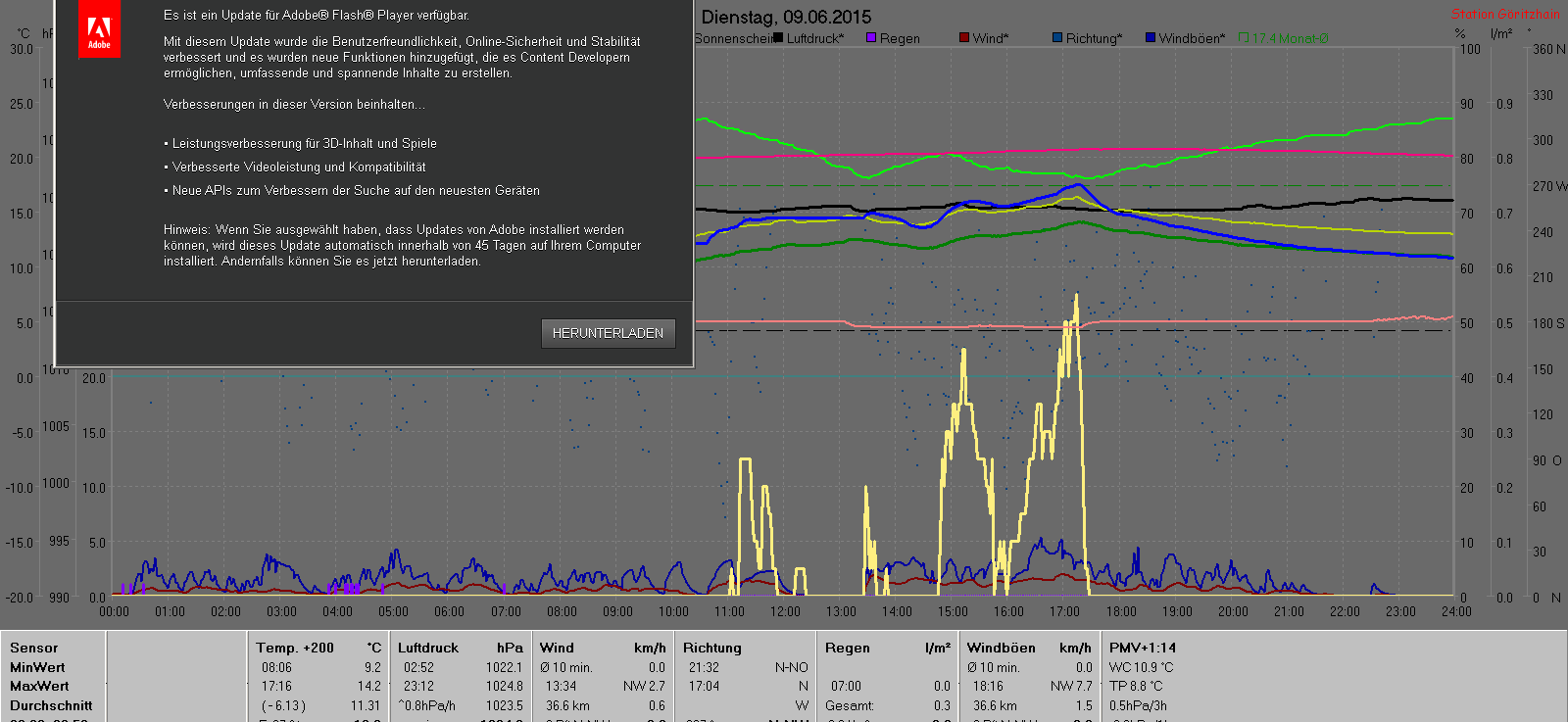Viewport: 1568px width, 722px height.
Task: Click the green Monat-Ø legend box
Action: [1244, 37]
